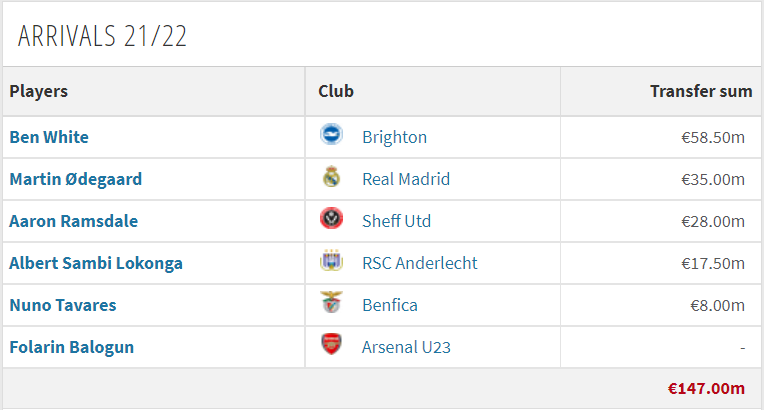Click the Benfica eagle crest icon
The image size is (764, 410).
tap(331, 302)
